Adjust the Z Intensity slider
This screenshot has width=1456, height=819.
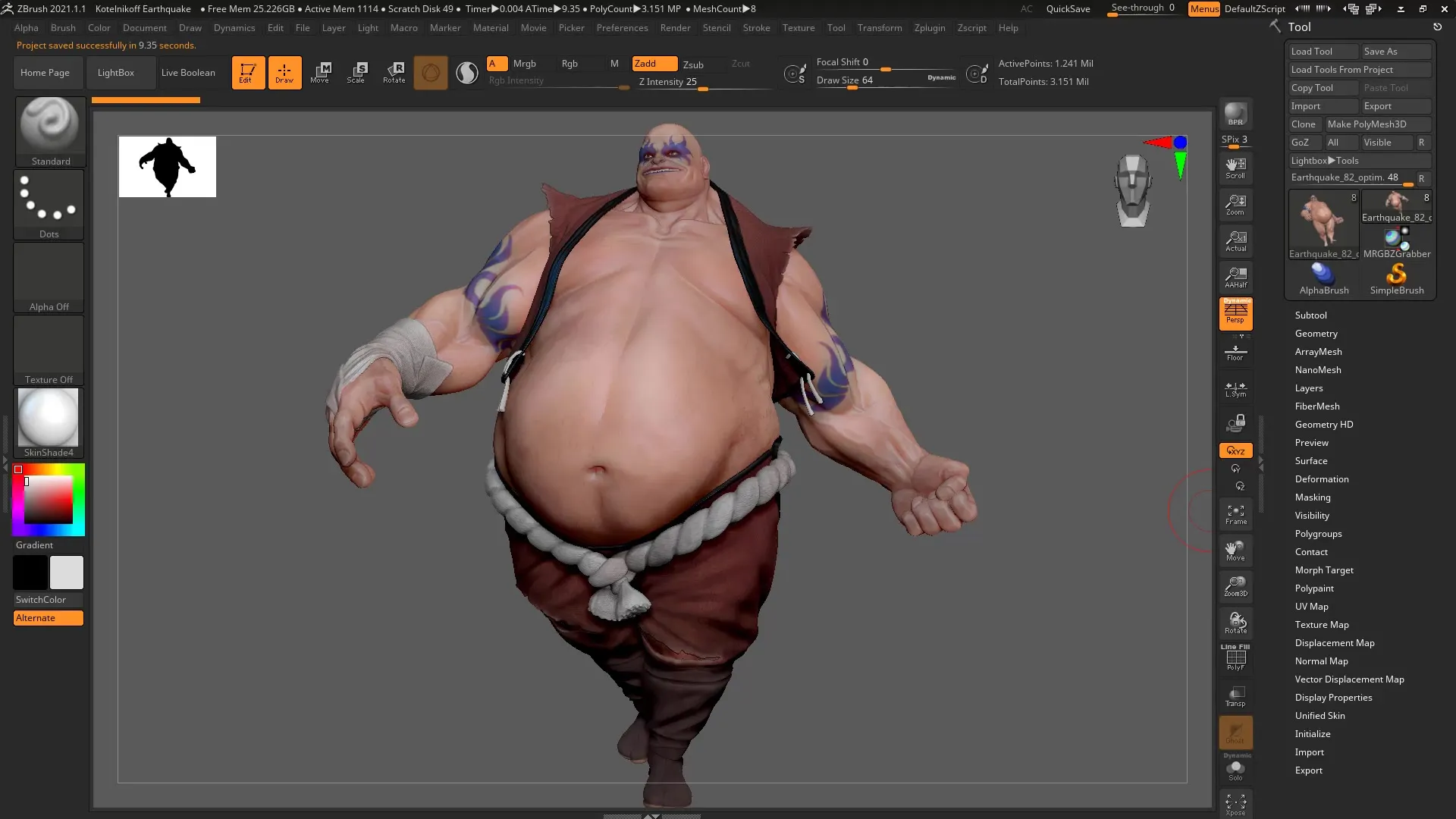click(x=704, y=82)
